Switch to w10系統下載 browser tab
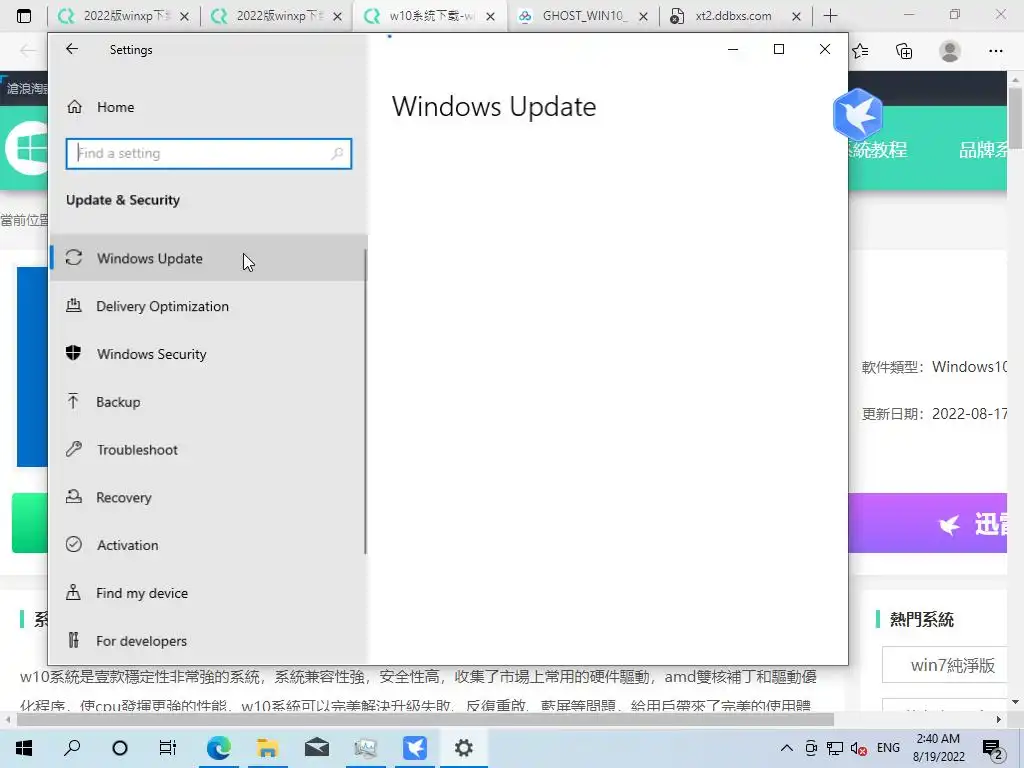The height and width of the screenshot is (768, 1024). click(430, 16)
